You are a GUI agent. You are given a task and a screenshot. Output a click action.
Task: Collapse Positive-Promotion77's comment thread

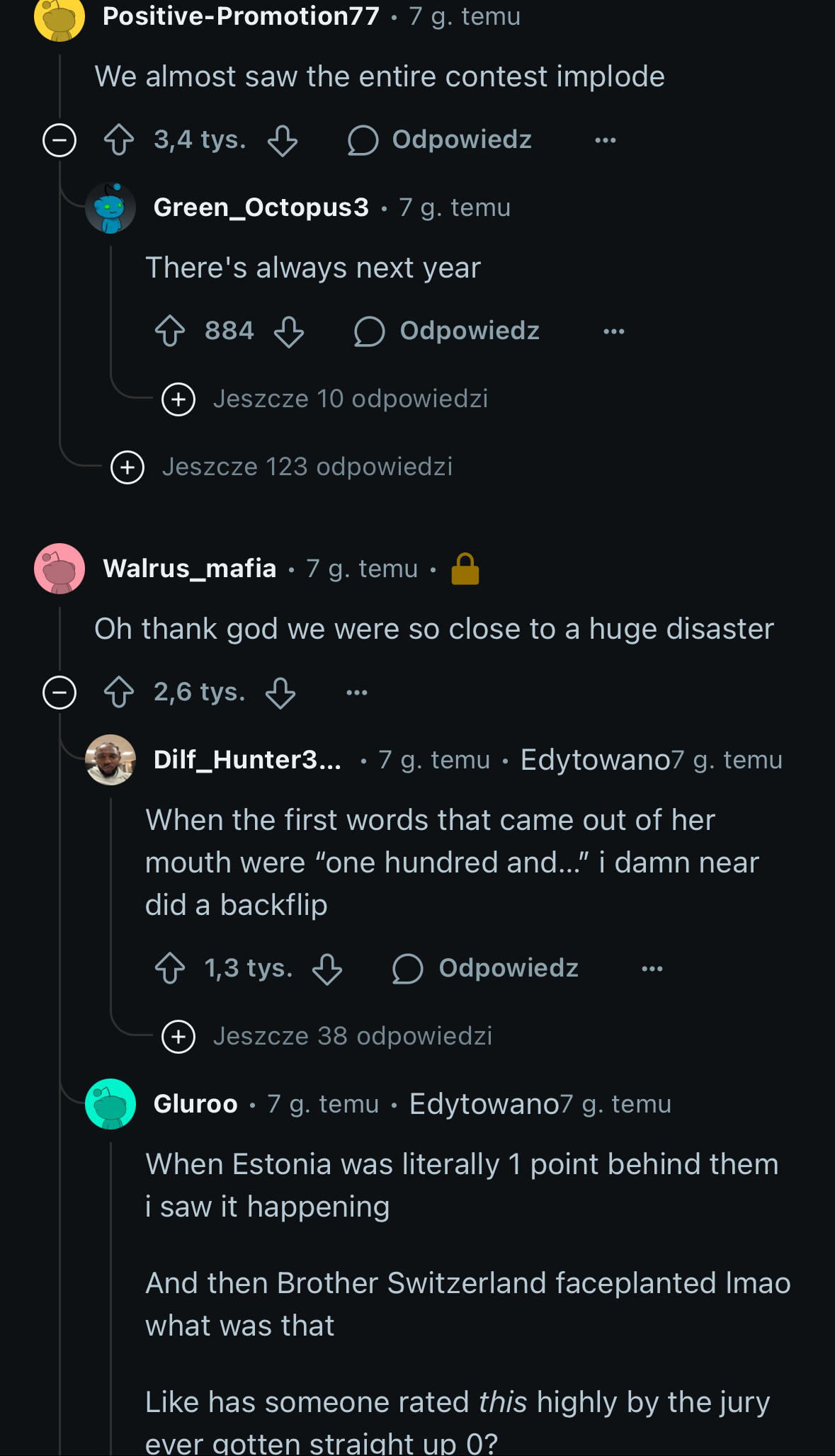tap(59, 140)
